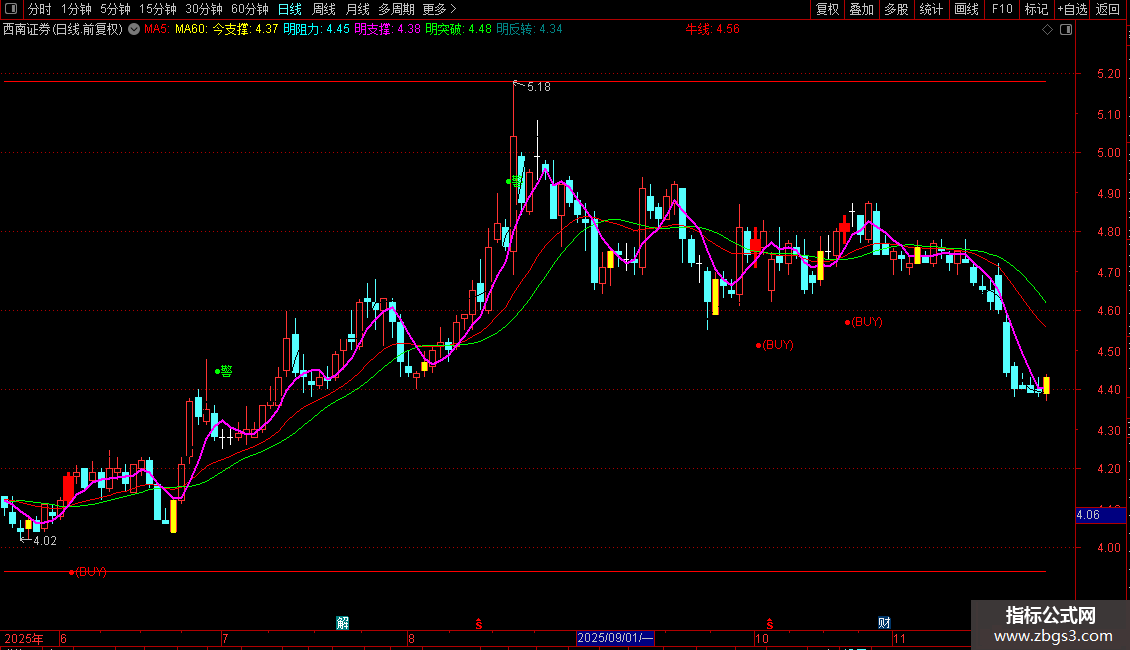
Task: Expand the 更多 periods menu
Action: (x=440, y=9)
